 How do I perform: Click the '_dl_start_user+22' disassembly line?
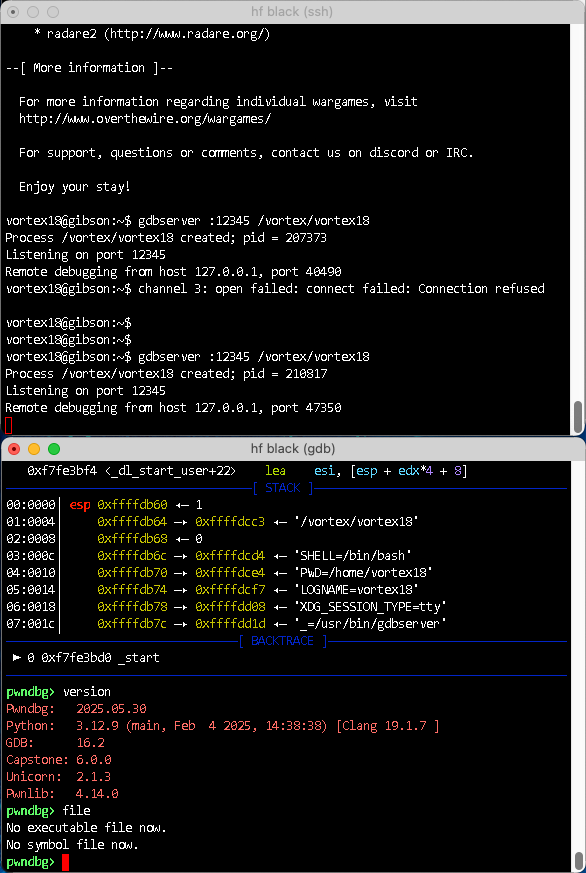247,471
